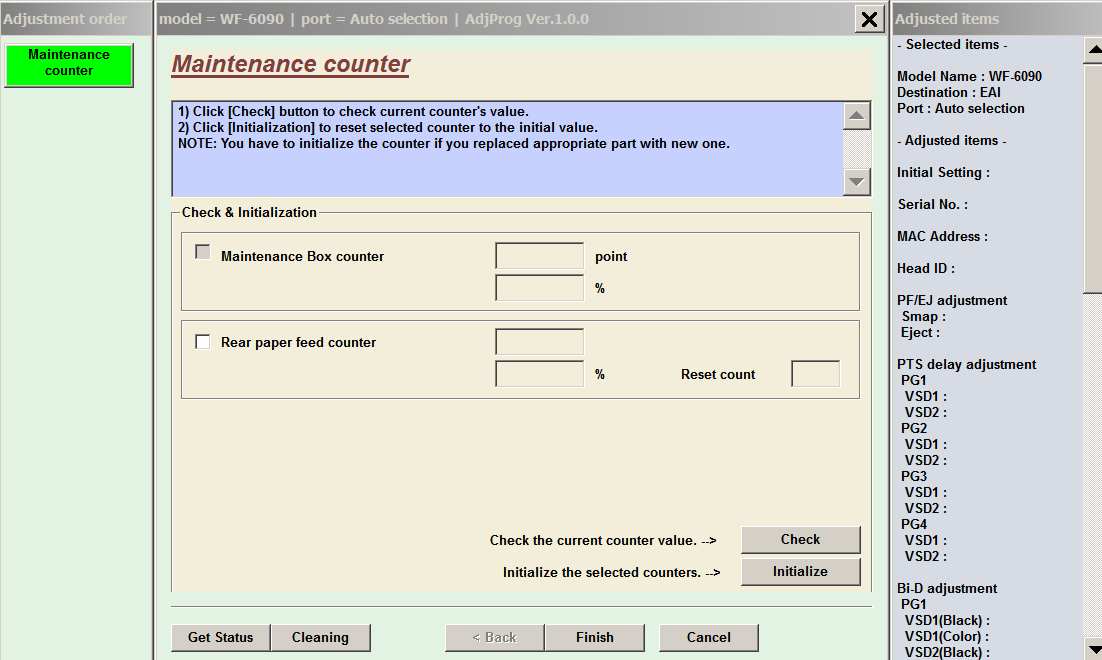The height and width of the screenshot is (660, 1102).
Task: Tick the Maintenance Box counter checkbox
Action: tap(202, 252)
